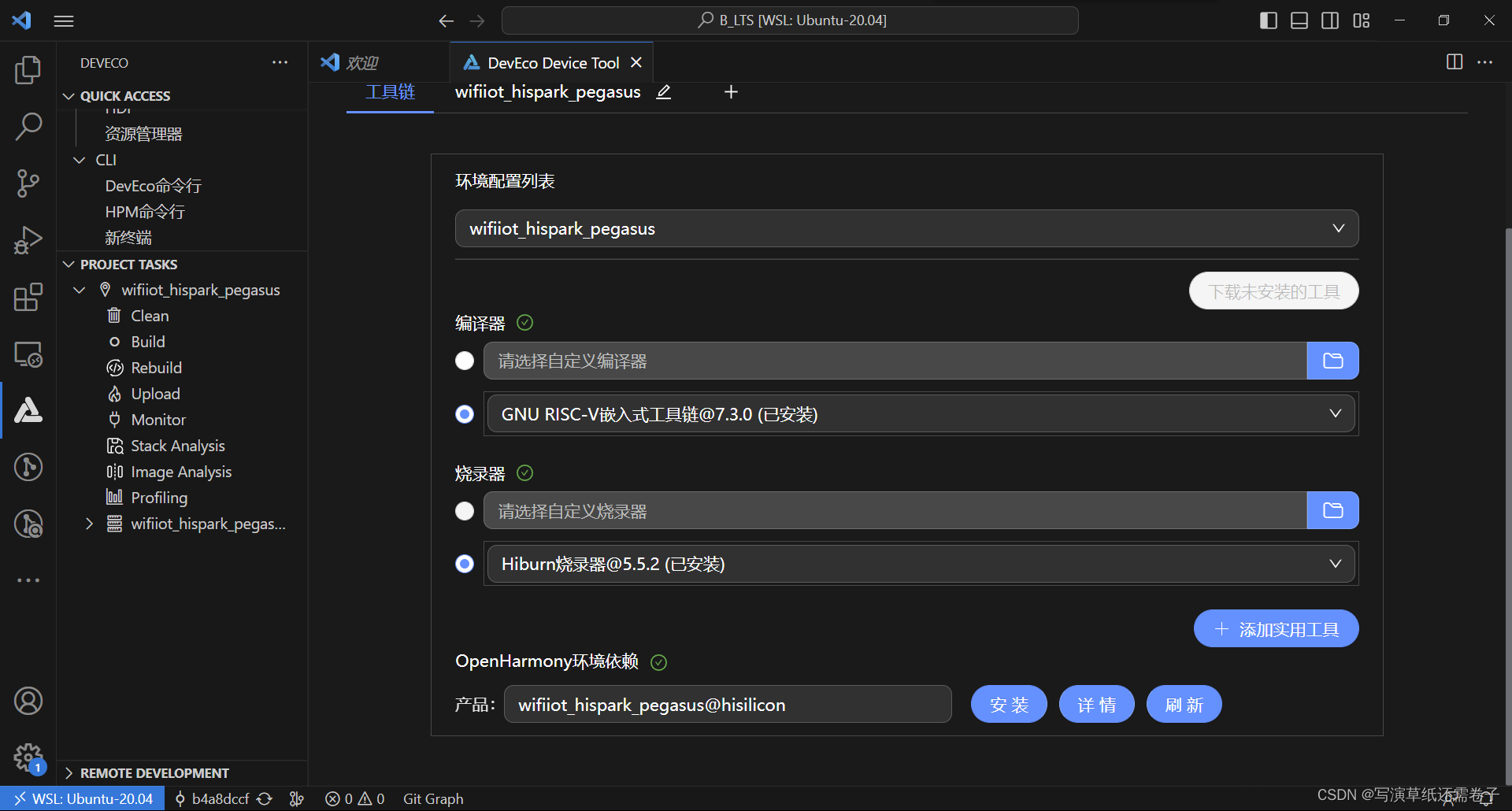Image resolution: width=1512 pixels, height=811 pixels.
Task: Run the Image Analysis task
Action: click(182, 472)
